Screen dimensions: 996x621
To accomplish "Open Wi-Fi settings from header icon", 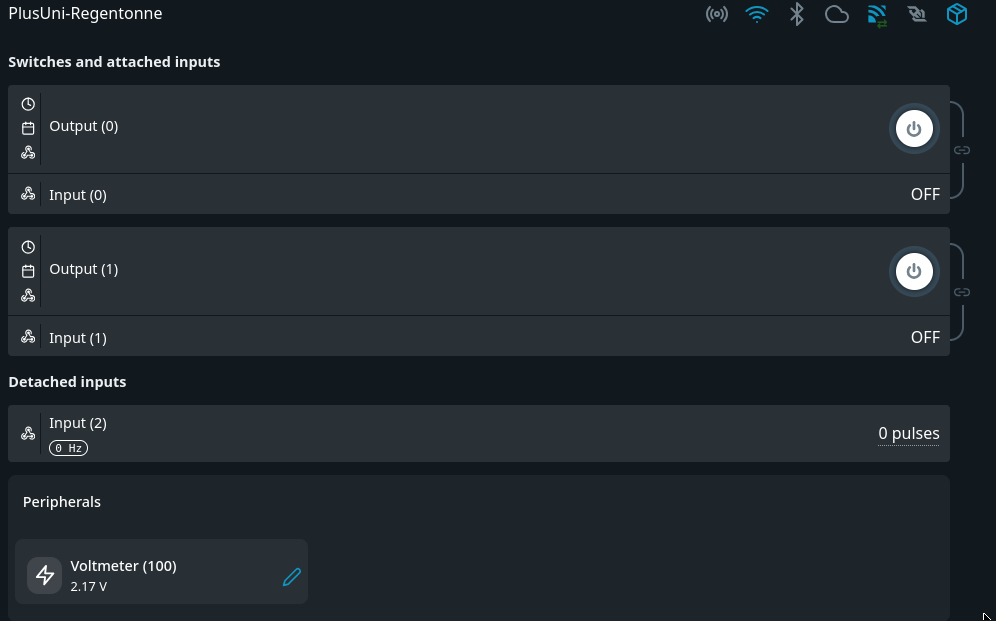I will click(x=757, y=14).
